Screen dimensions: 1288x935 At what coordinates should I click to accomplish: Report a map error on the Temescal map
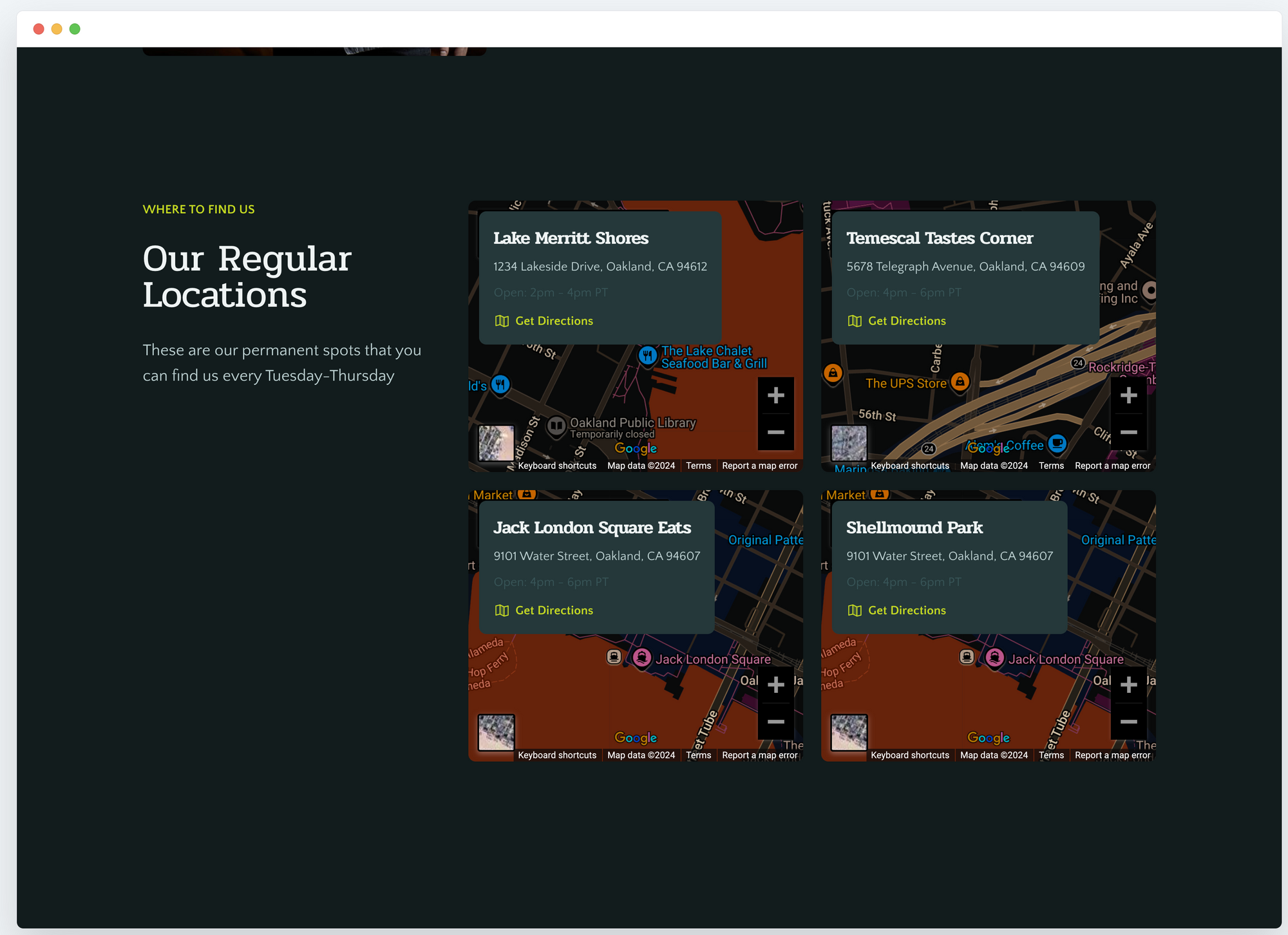coord(1113,466)
